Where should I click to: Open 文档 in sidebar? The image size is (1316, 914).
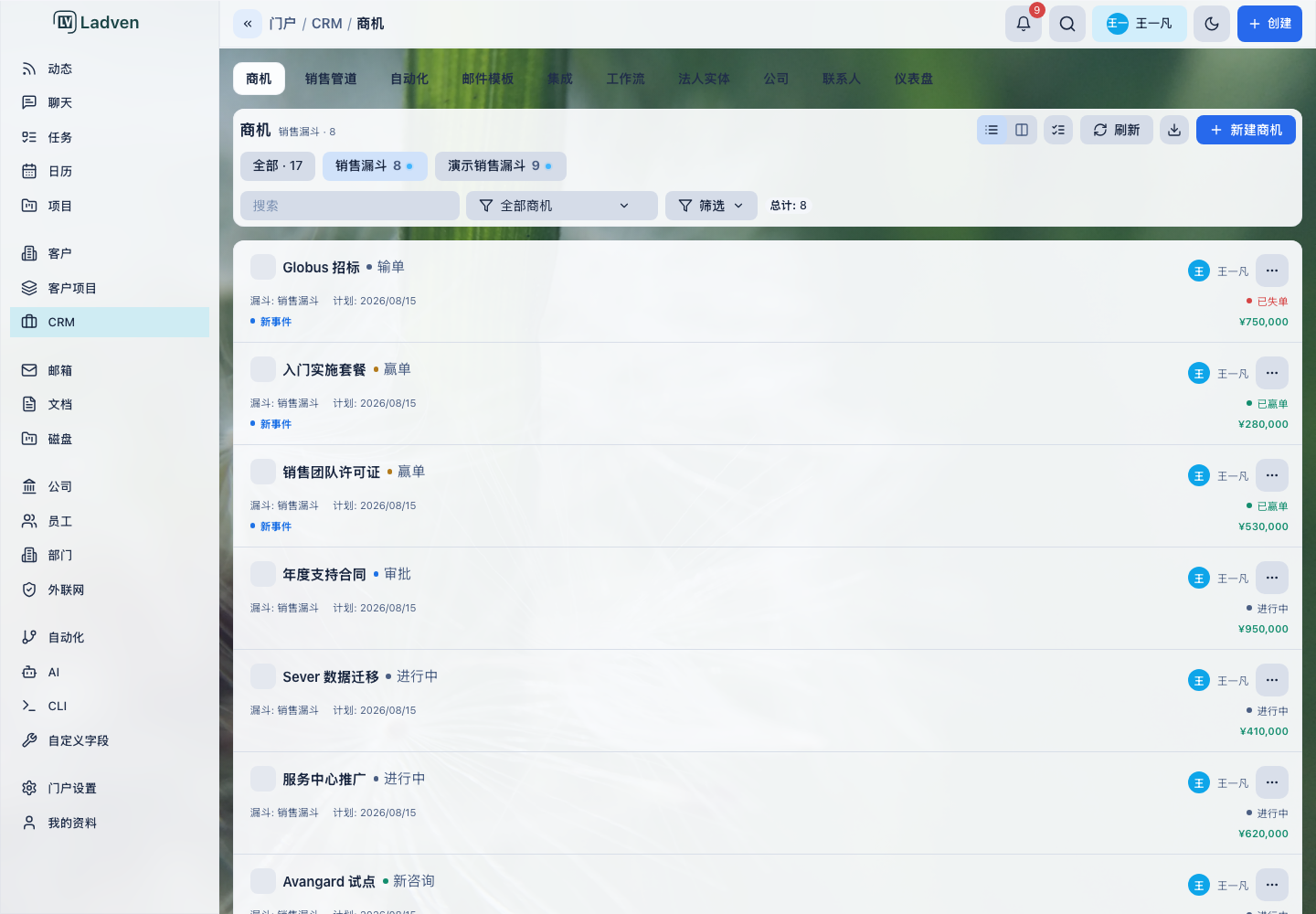(x=110, y=404)
